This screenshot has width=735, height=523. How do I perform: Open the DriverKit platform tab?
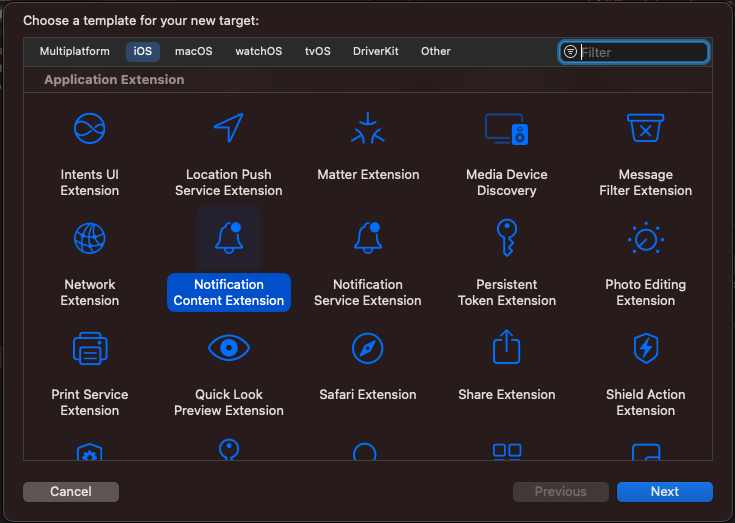375,52
